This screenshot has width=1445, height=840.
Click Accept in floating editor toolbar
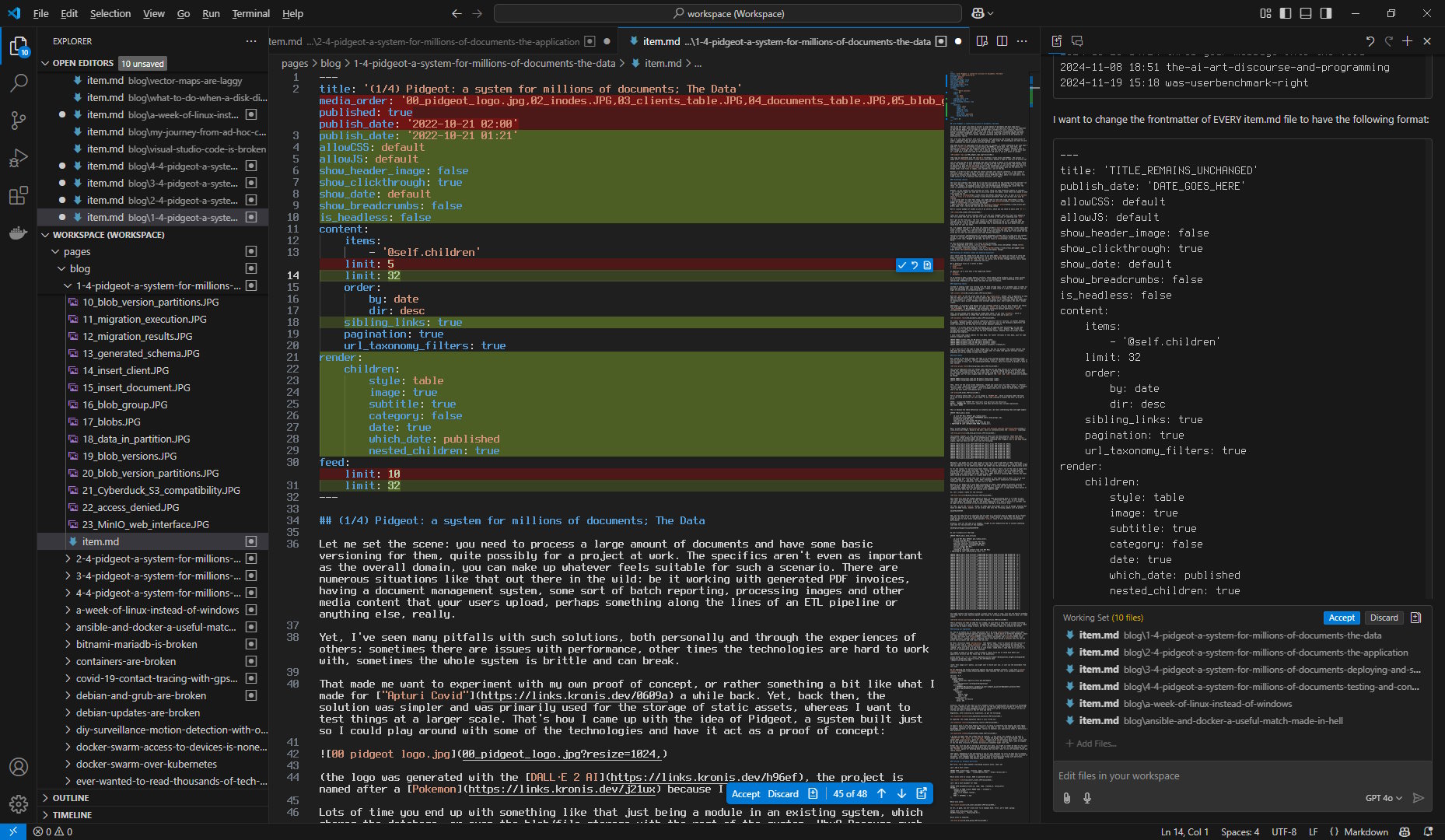746,793
